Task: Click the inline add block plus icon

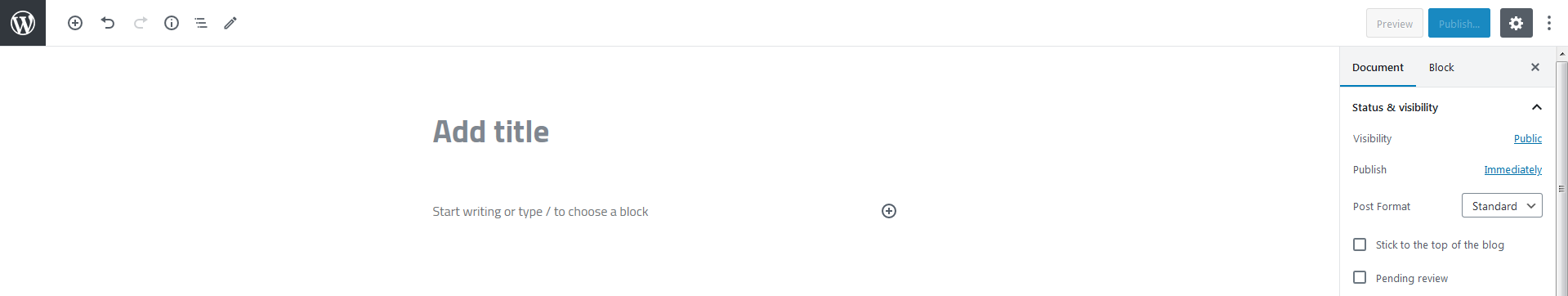Action: 889,211
